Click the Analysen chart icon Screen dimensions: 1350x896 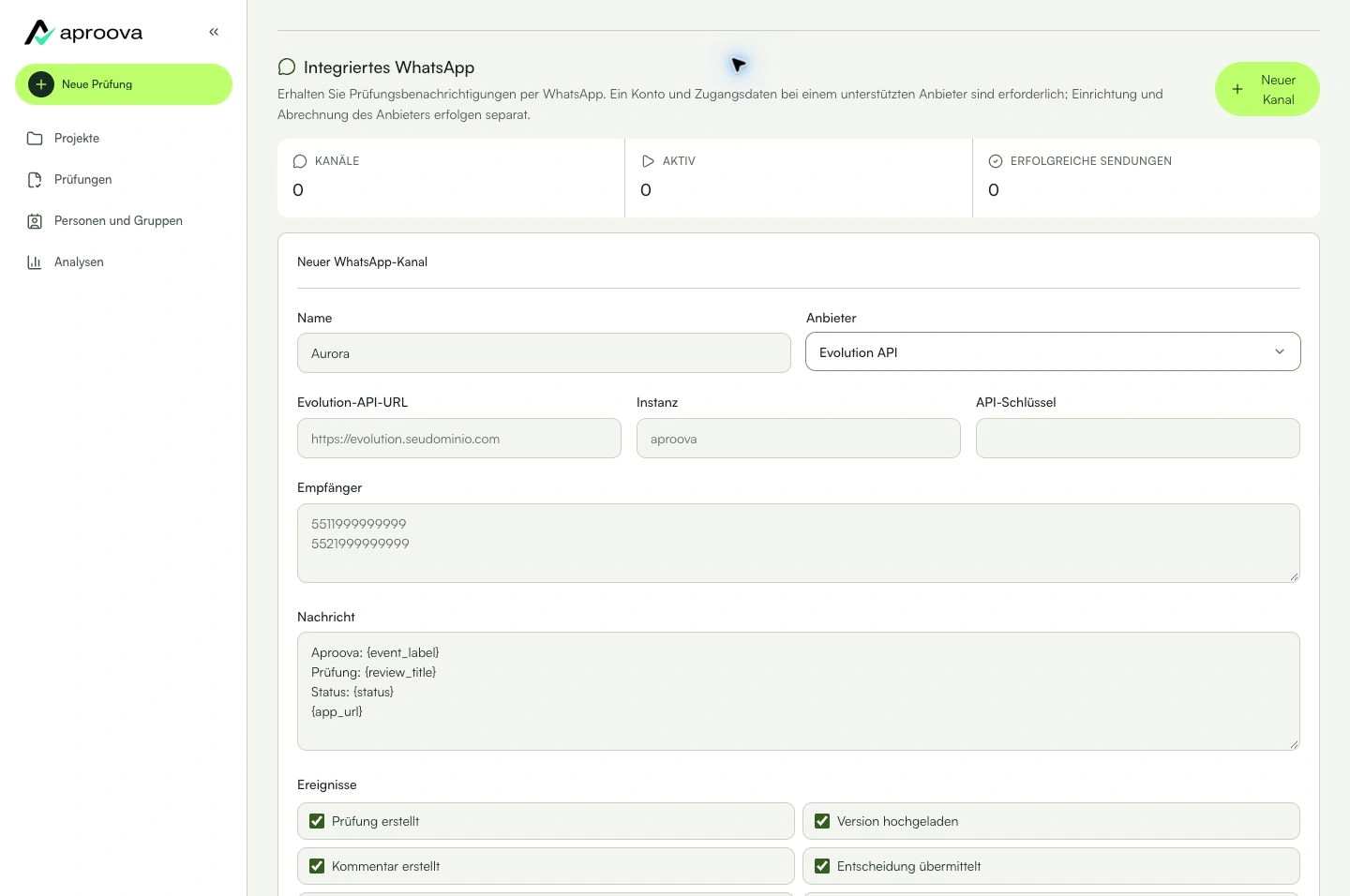pyautogui.click(x=35, y=262)
